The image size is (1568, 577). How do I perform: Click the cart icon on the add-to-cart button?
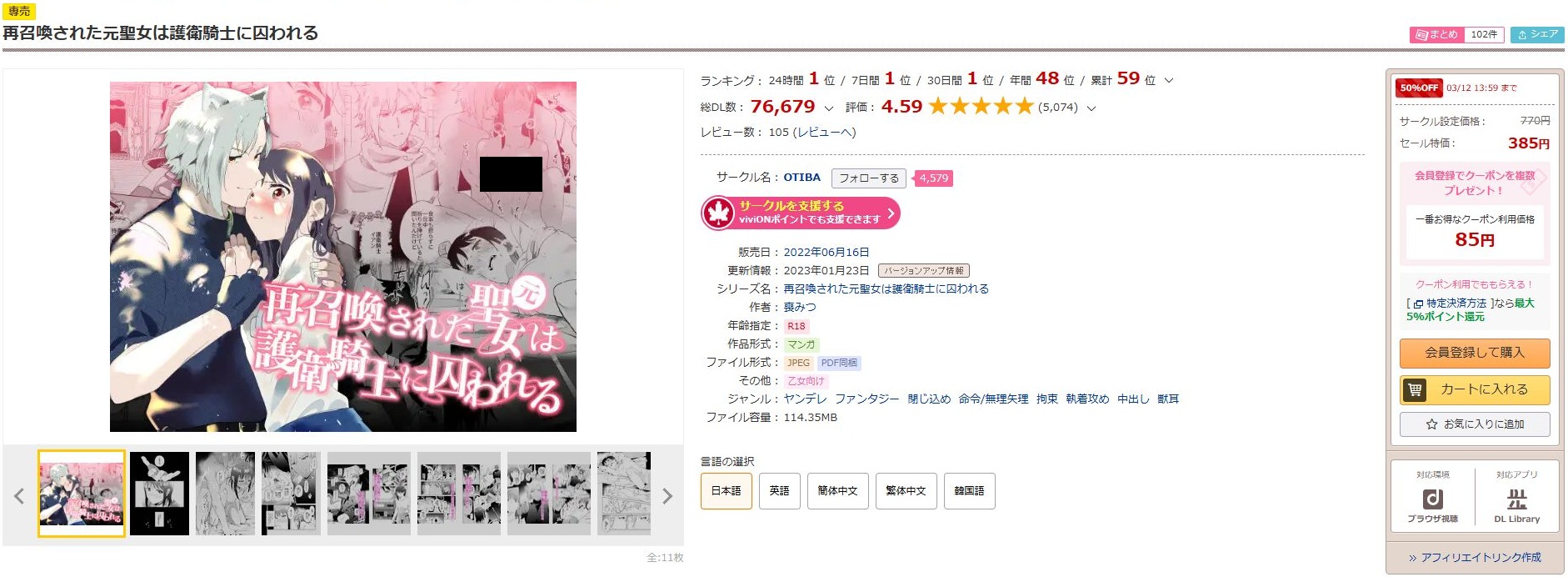click(1415, 389)
